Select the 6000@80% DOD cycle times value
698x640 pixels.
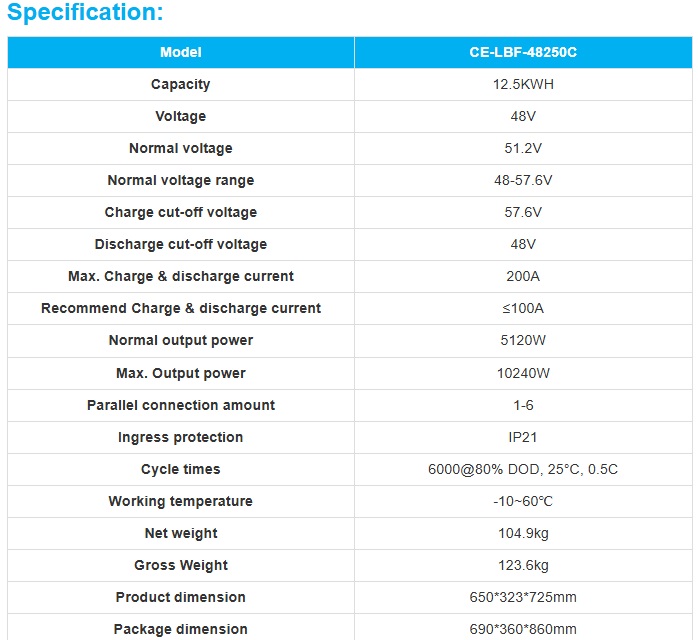coord(523,469)
